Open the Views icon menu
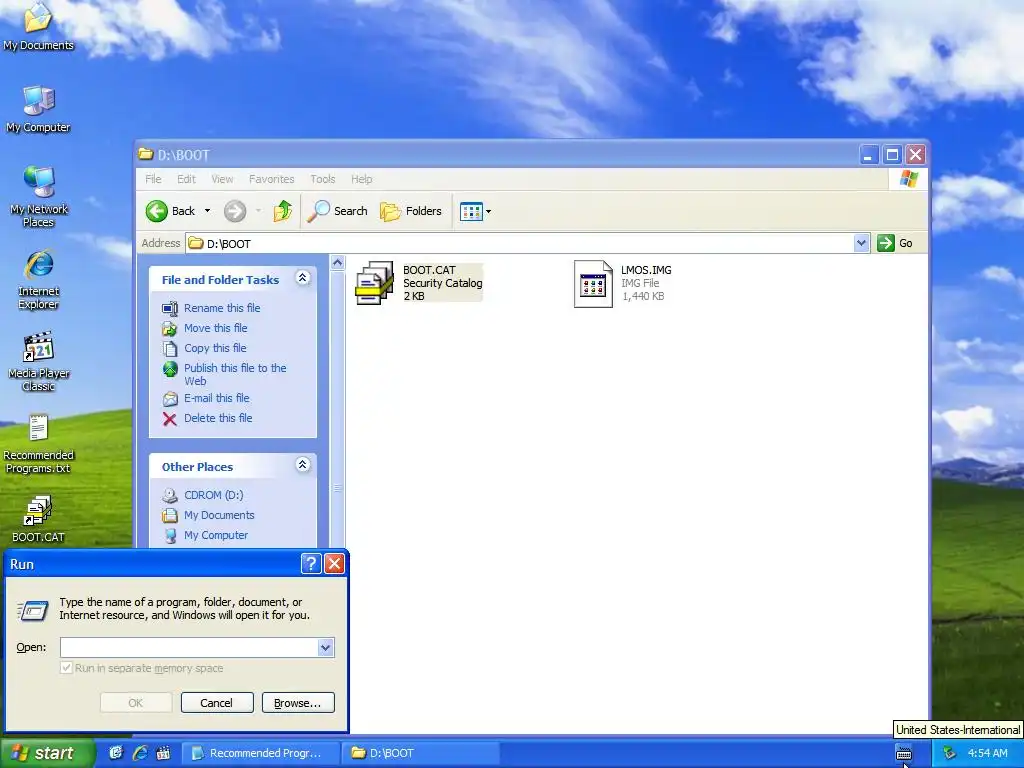The height and width of the screenshot is (768, 1024). (x=471, y=211)
